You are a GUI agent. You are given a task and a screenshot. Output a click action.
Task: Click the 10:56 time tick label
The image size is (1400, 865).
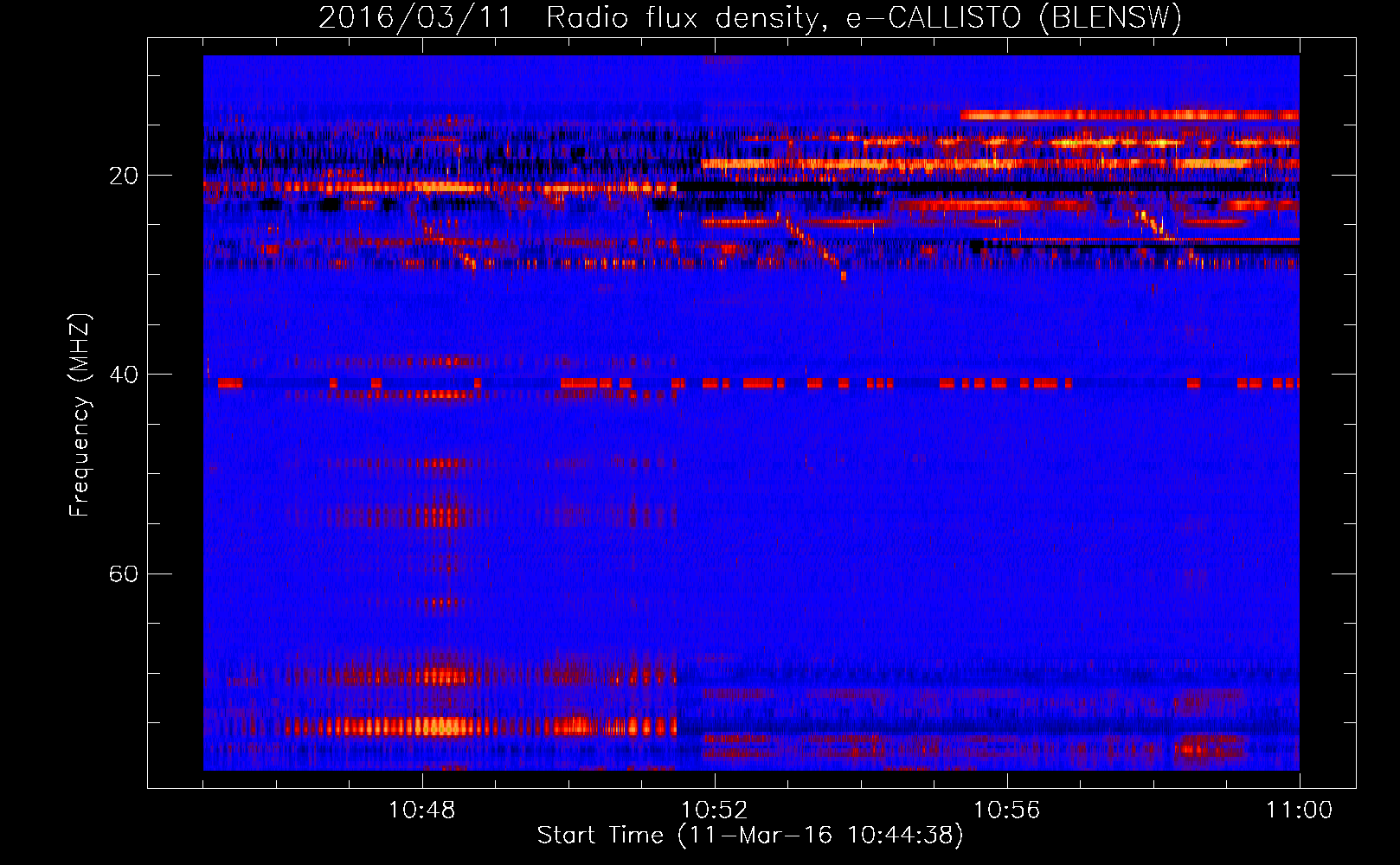coord(1006,810)
